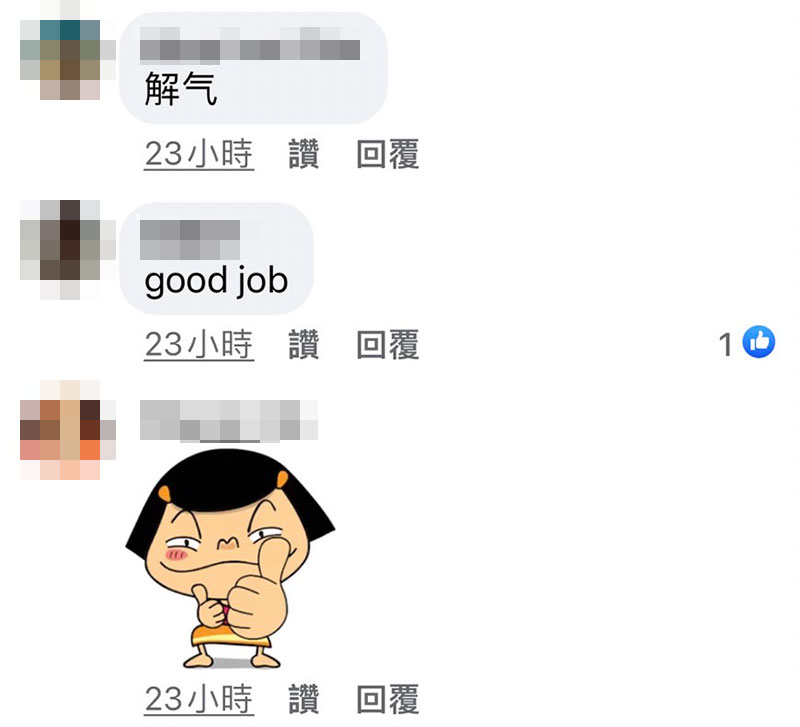This screenshot has height=727, width=800.
Task: Open the name above "good job"
Action: click(x=190, y=240)
